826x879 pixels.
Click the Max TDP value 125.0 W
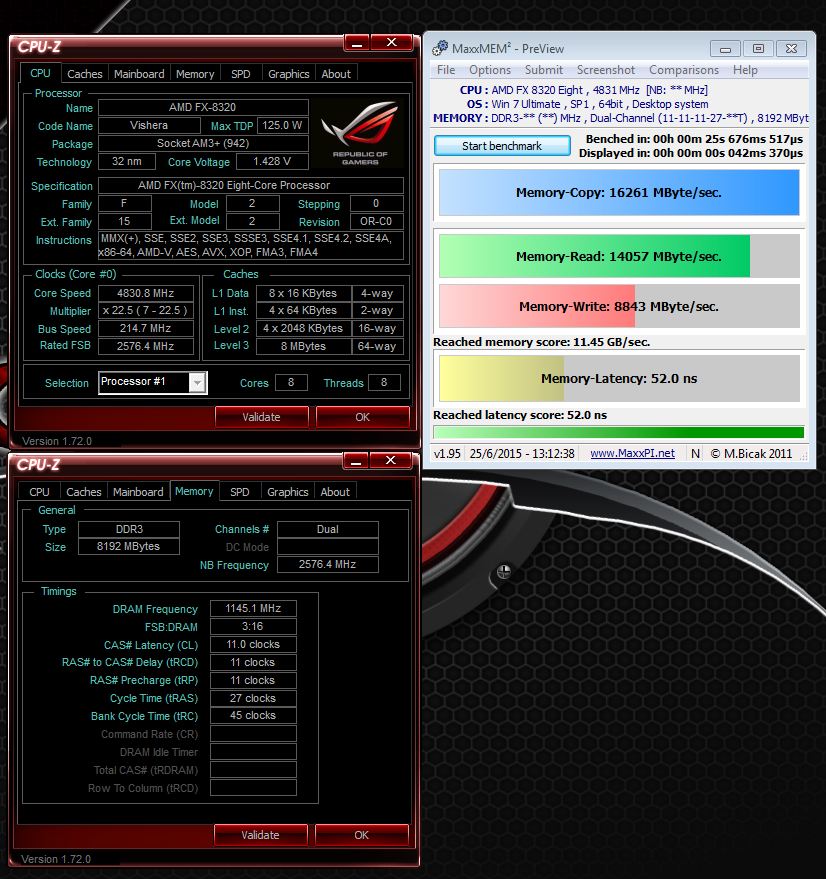[x=283, y=125]
